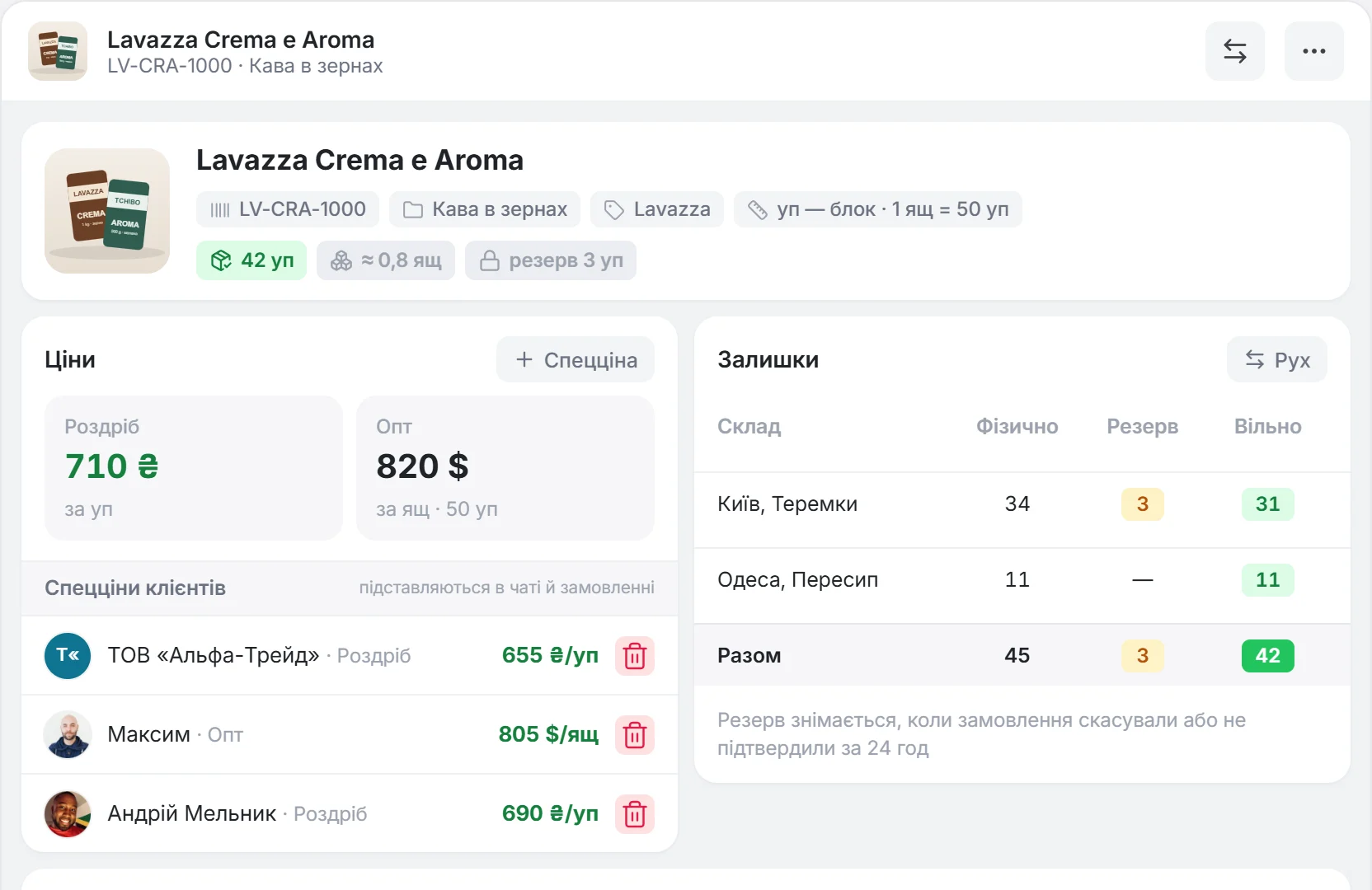Viewport: 1372px width, 890px height.
Task: Open the three-dot more options menu
Action: (1313, 51)
